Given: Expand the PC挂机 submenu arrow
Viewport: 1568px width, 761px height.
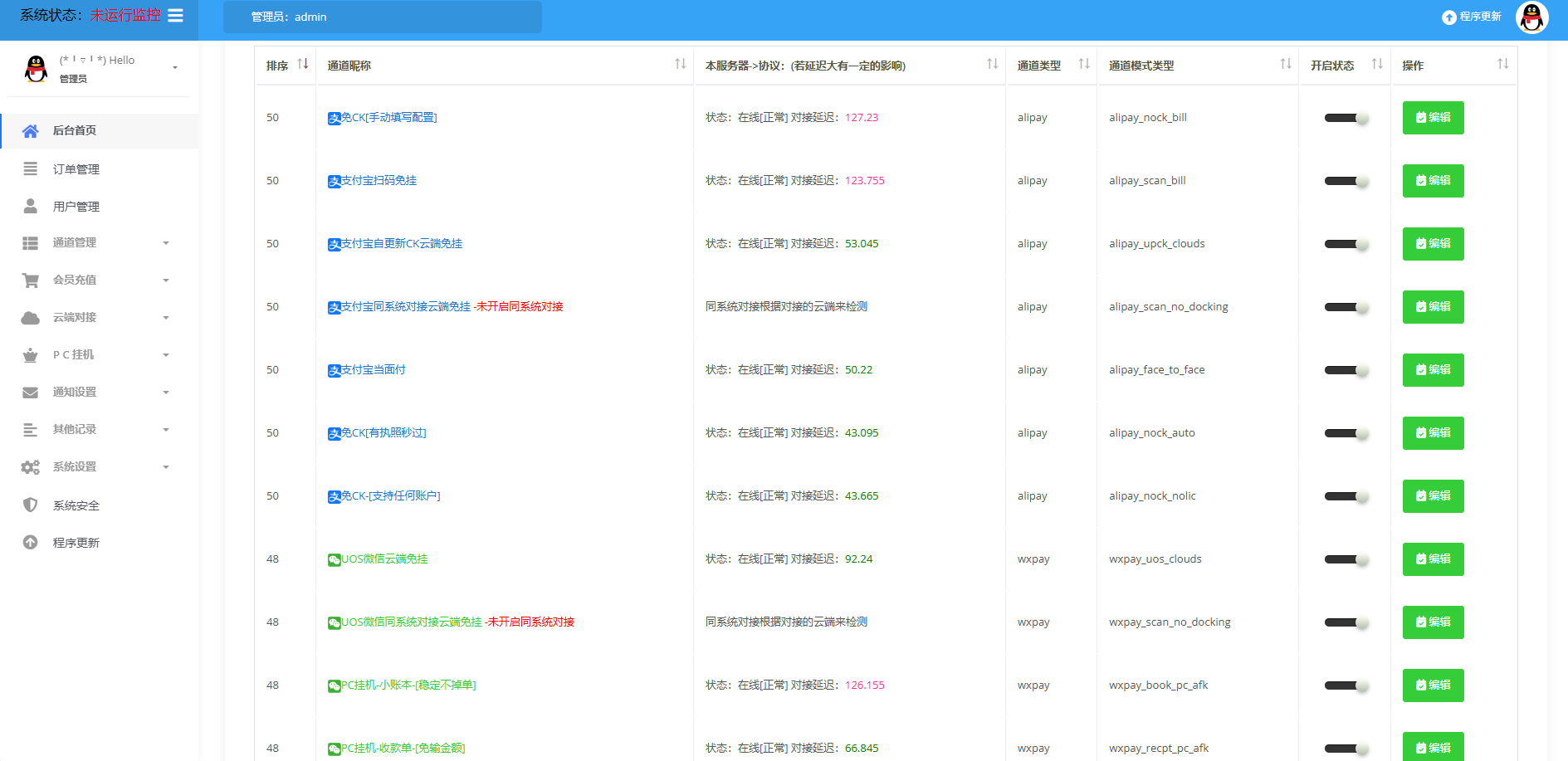Looking at the screenshot, I should tap(166, 355).
